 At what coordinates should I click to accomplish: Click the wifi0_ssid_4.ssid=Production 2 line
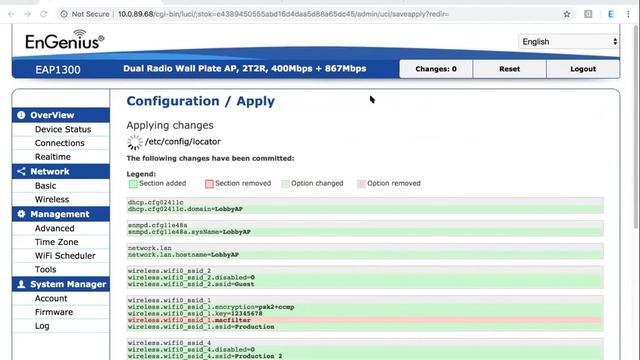(x=365, y=356)
